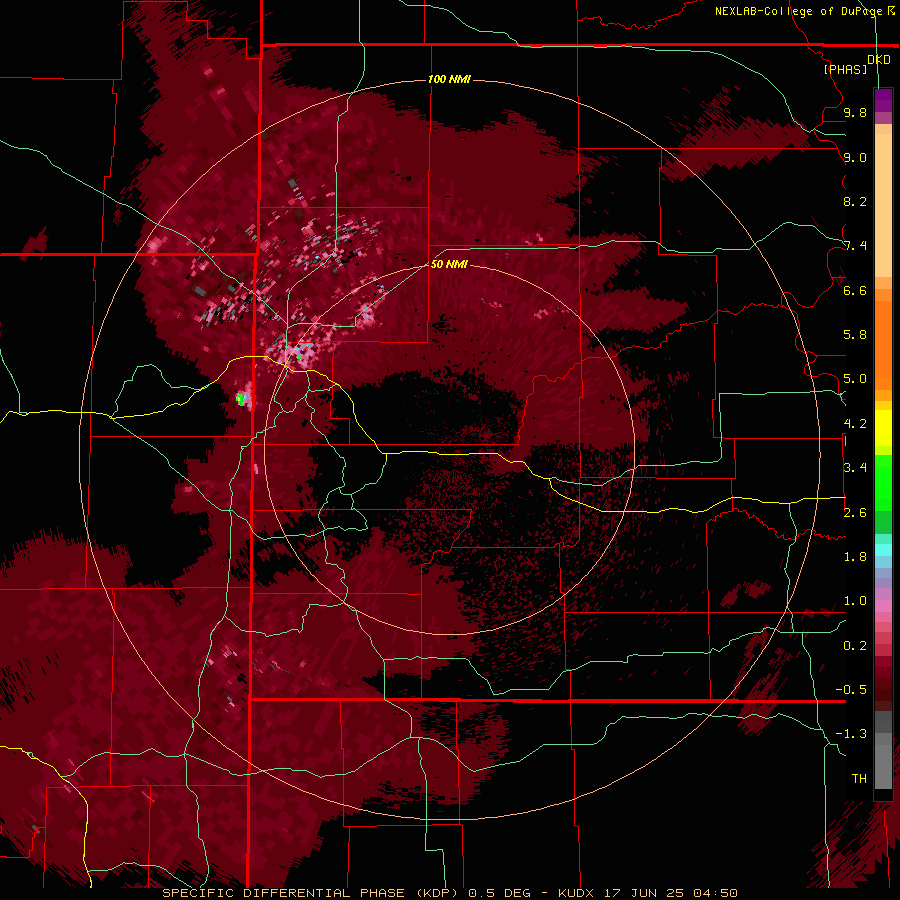Click the 8.2 scale value
Screen dimensions: 900x900
click(x=855, y=201)
